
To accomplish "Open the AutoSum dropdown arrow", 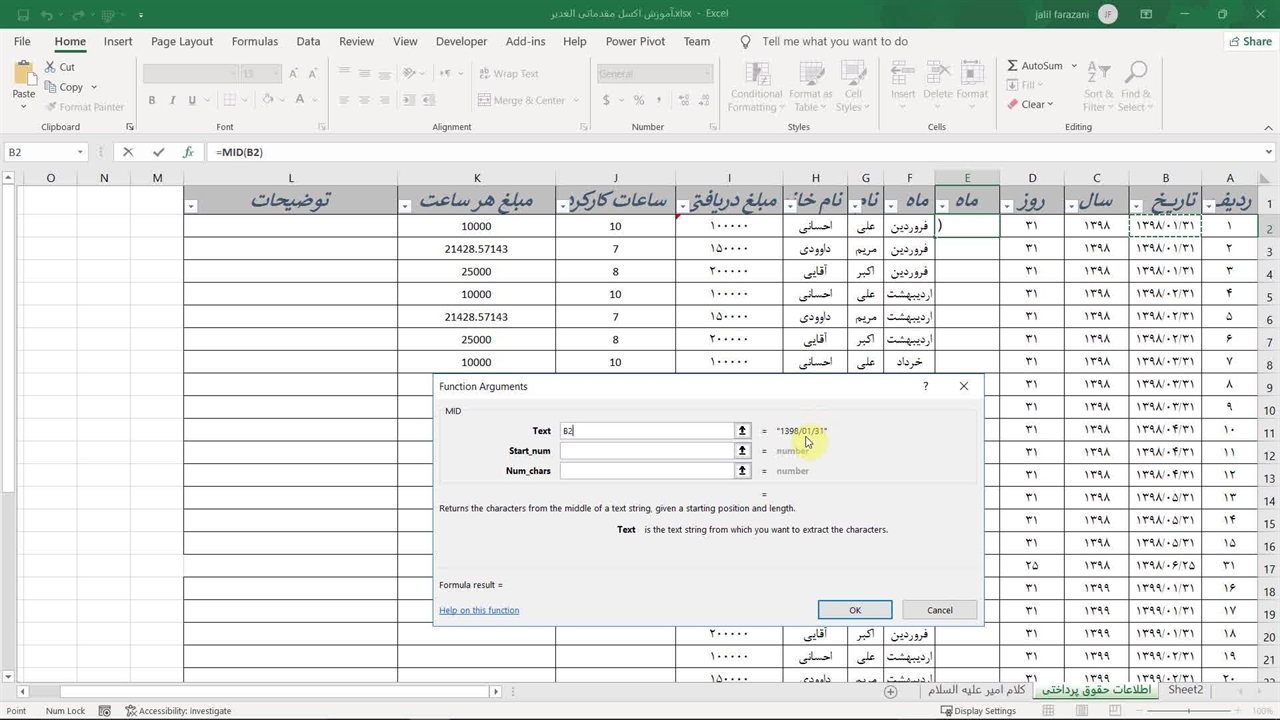I will [x=1075, y=66].
